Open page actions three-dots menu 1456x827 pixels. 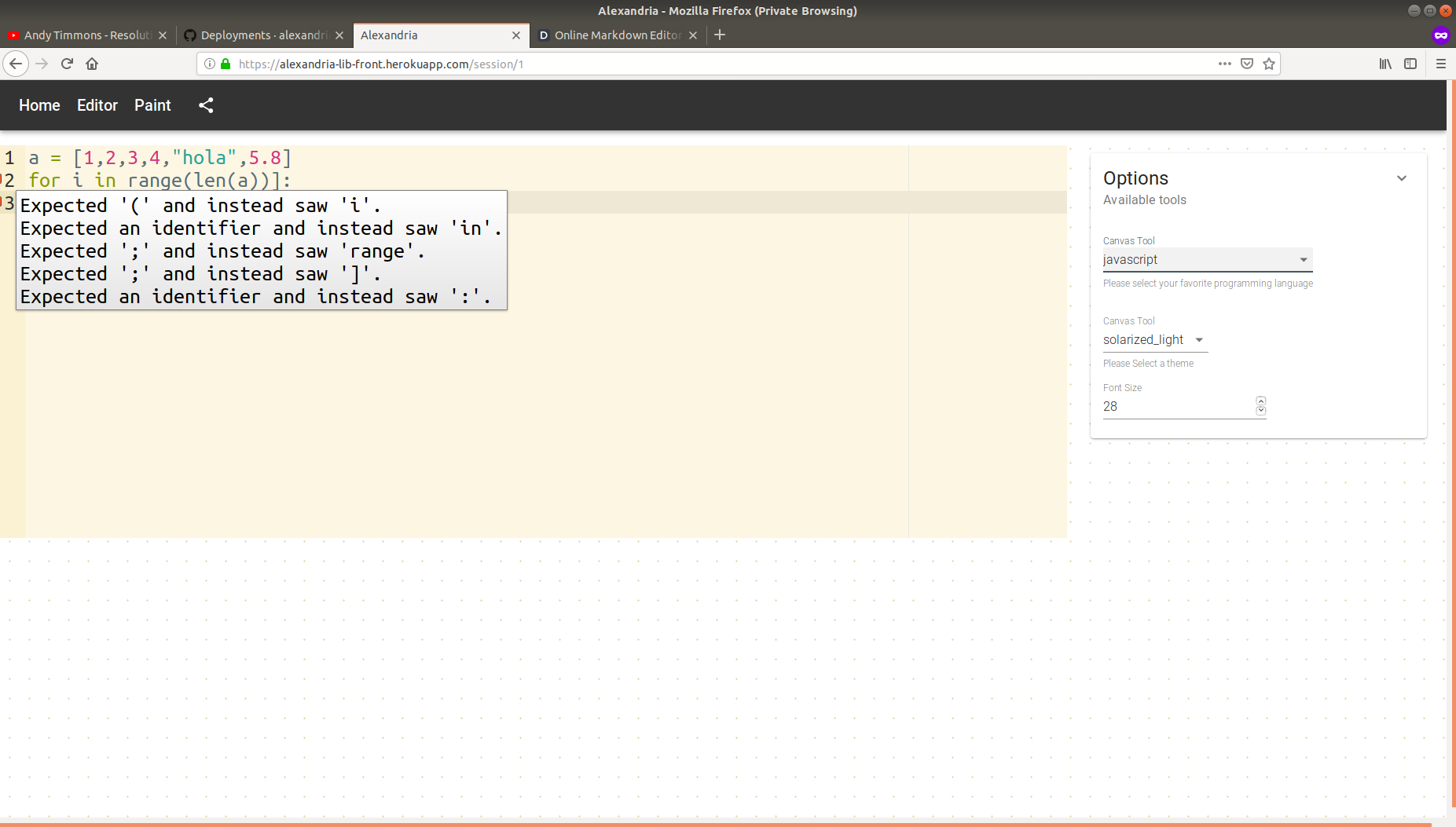[1225, 64]
